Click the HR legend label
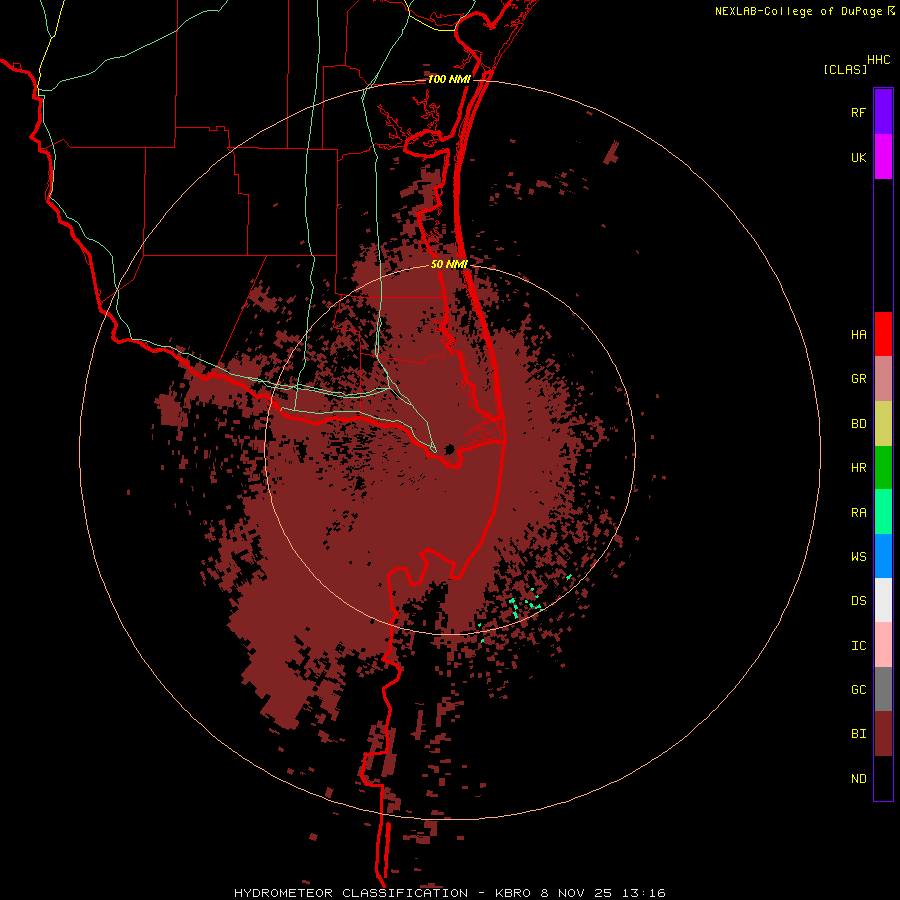This screenshot has height=900, width=900. tap(858, 468)
